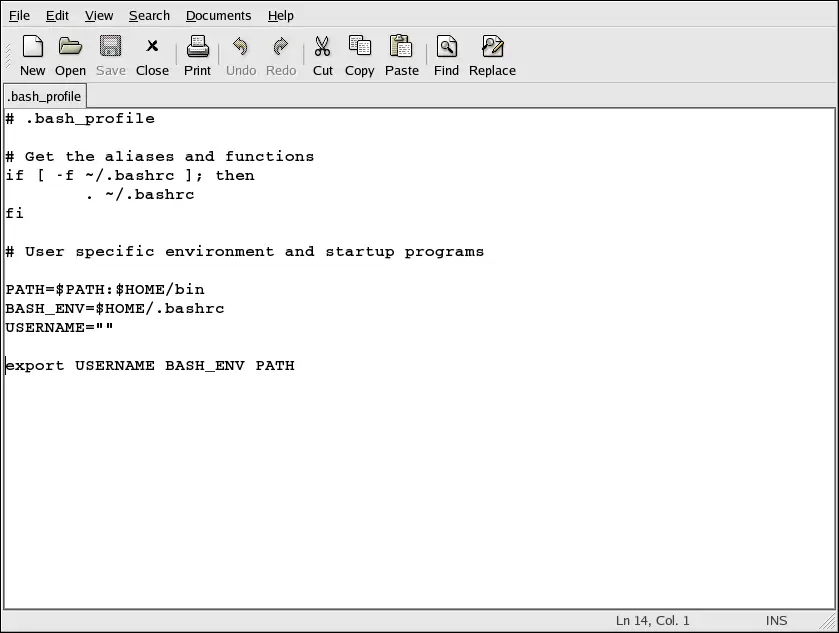Show the Documents menu

pos(218,15)
